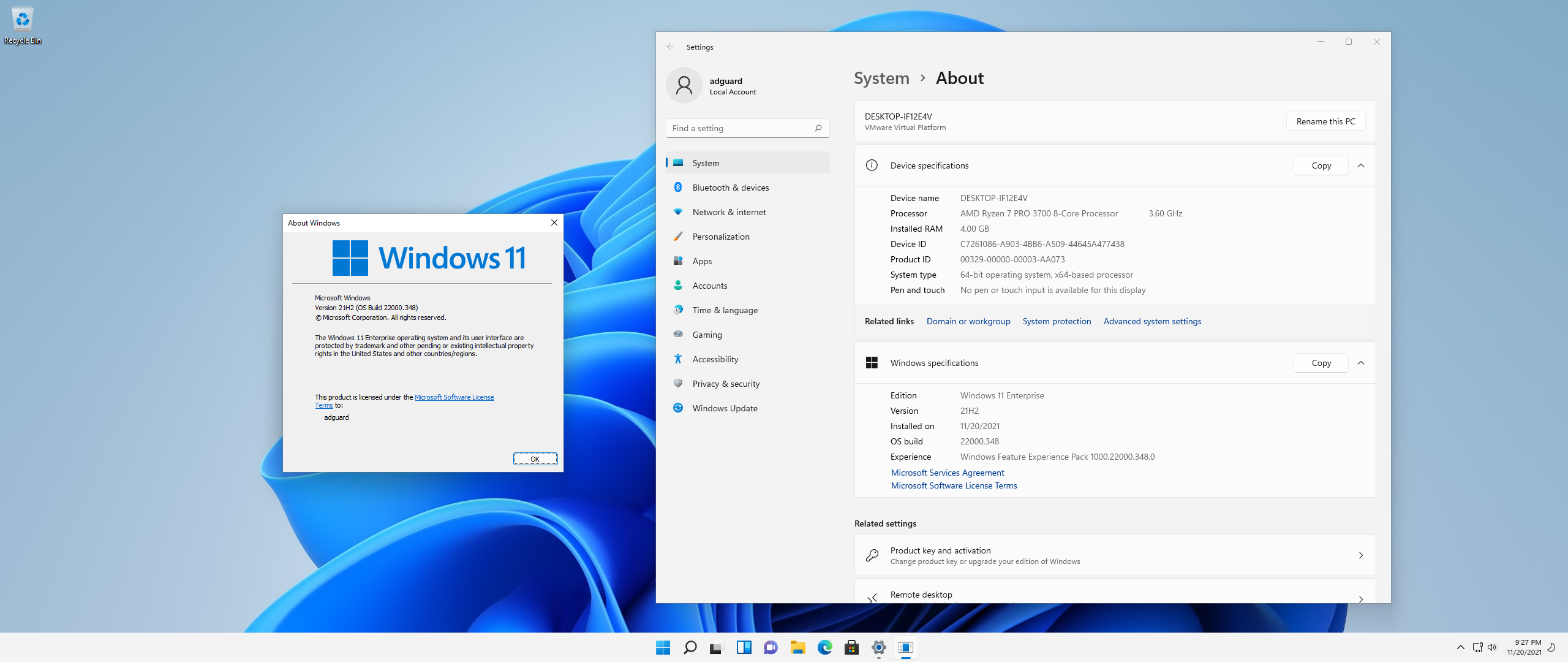The width and height of the screenshot is (1568, 662).
Task: Open the clock and date flyout
Action: coord(1524,647)
